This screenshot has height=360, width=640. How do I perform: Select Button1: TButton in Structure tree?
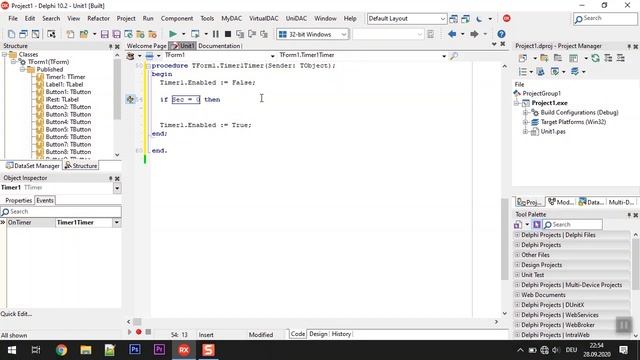[x=68, y=92]
